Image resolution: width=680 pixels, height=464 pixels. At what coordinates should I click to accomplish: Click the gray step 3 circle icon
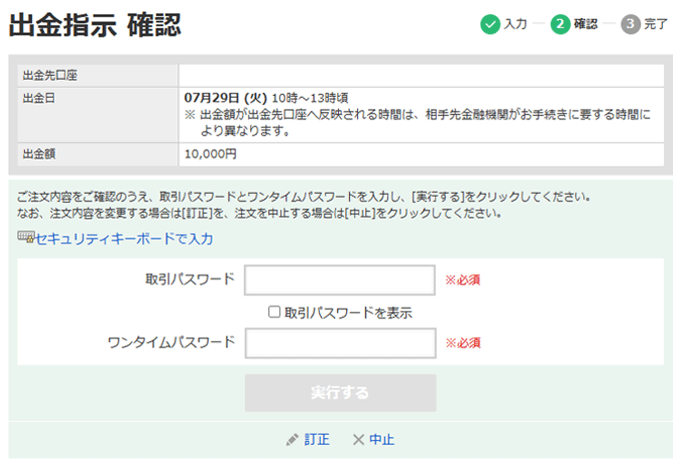coord(631,24)
